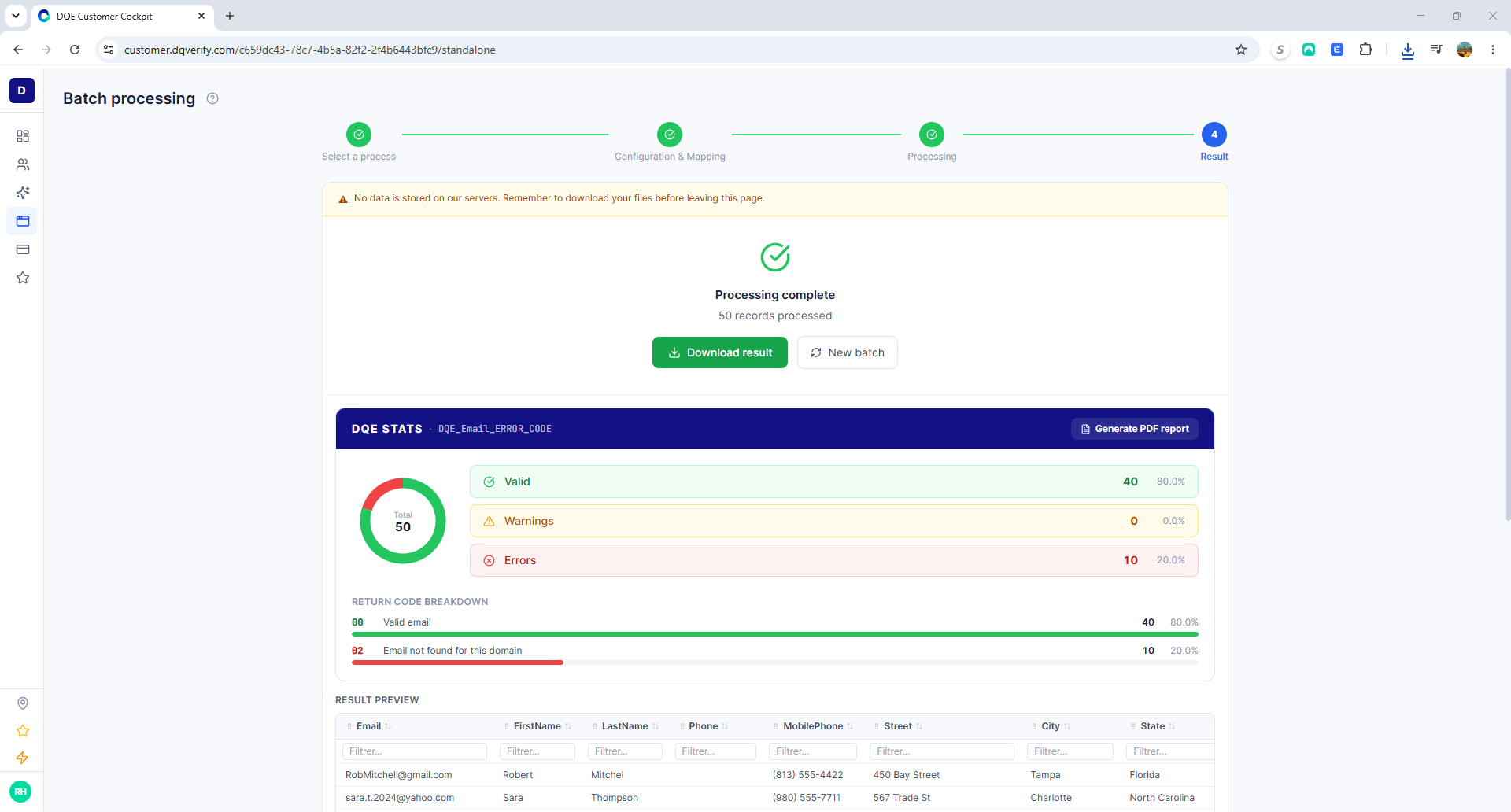The width and height of the screenshot is (1511, 812).
Task: Click the yellow lightning bolt icon in sidebar
Action: coord(23,758)
